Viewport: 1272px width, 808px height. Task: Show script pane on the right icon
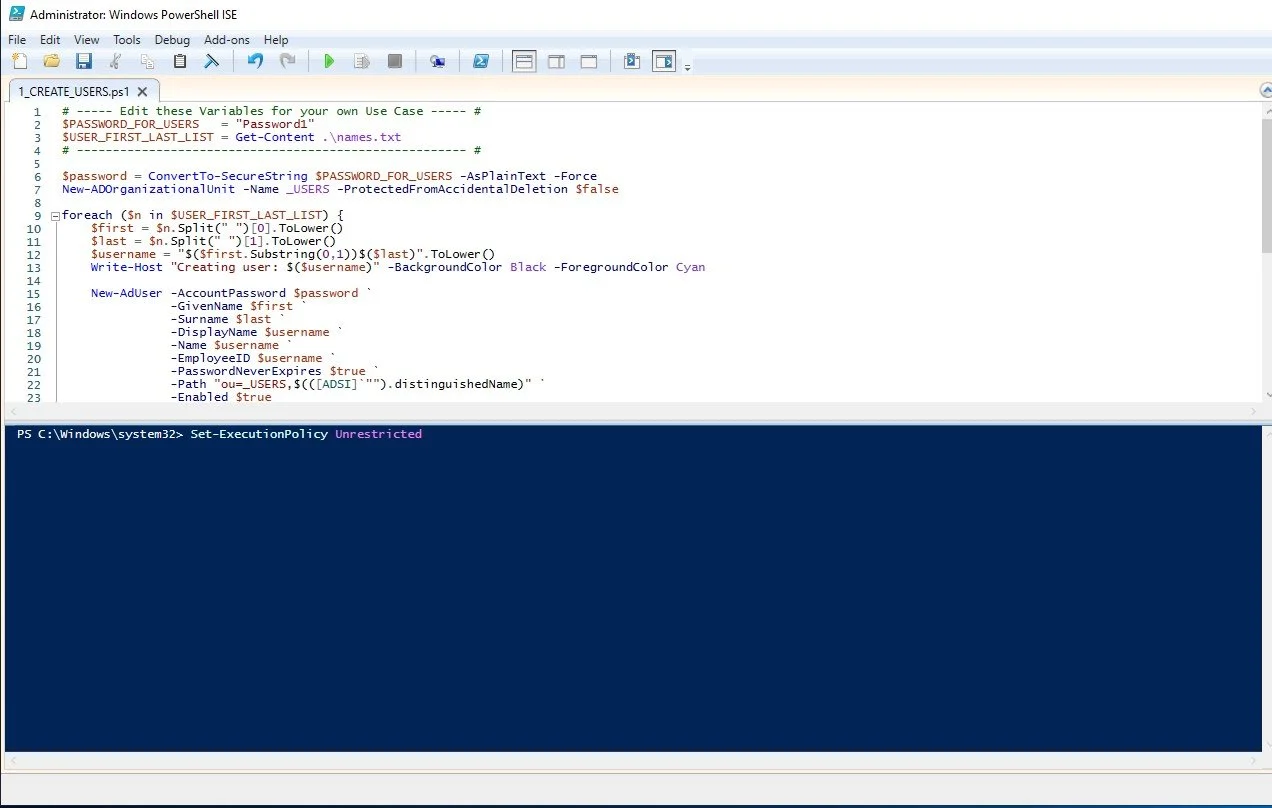click(x=556, y=62)
